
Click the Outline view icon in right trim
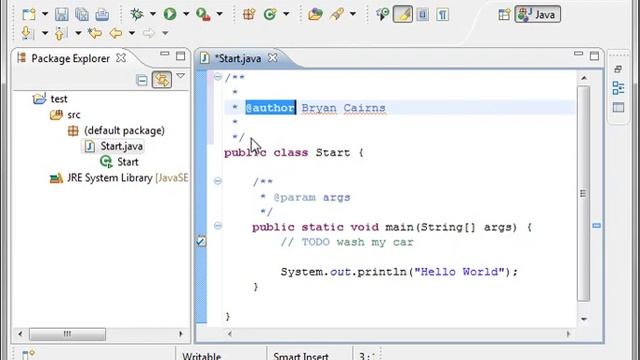(618, 88)
